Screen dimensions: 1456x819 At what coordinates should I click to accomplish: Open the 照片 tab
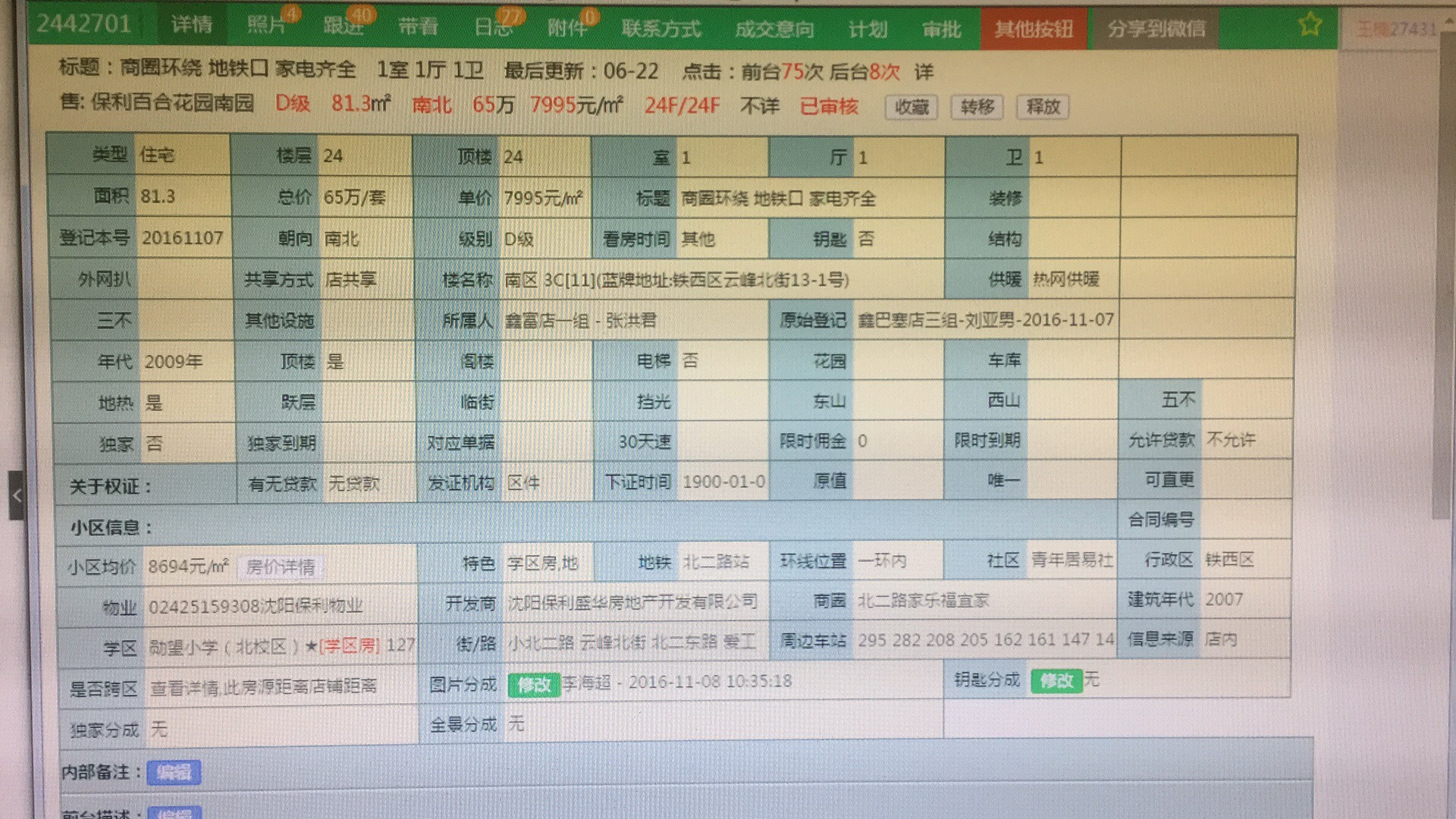tap(267, 27)
